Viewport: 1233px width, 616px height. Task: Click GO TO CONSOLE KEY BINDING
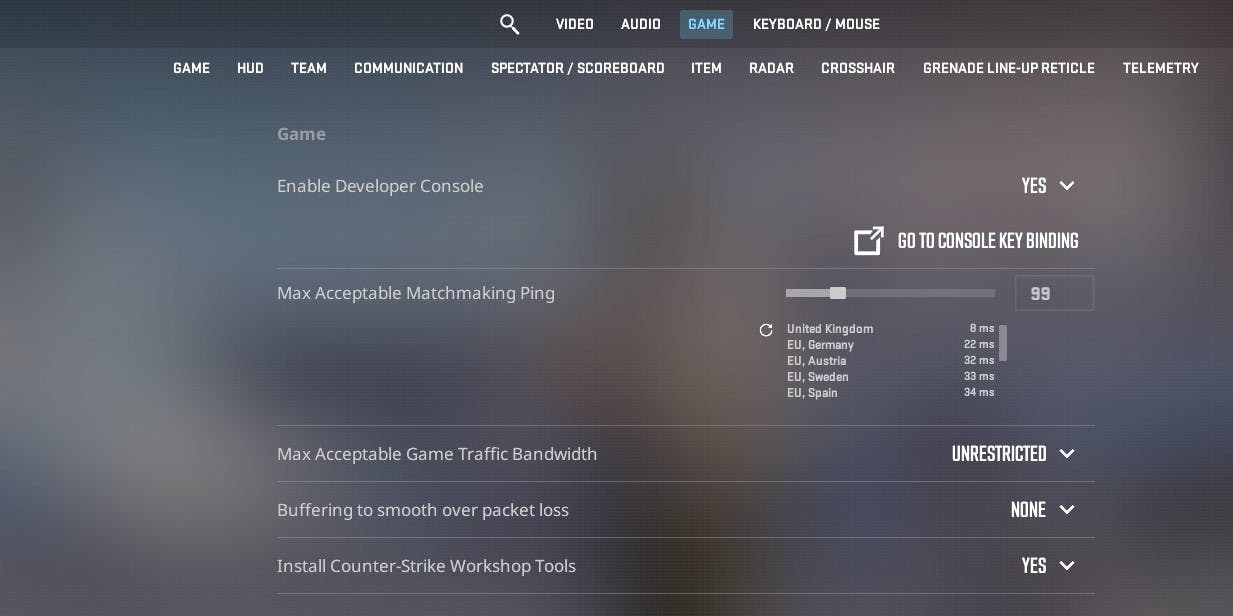(x=987, y=241)
